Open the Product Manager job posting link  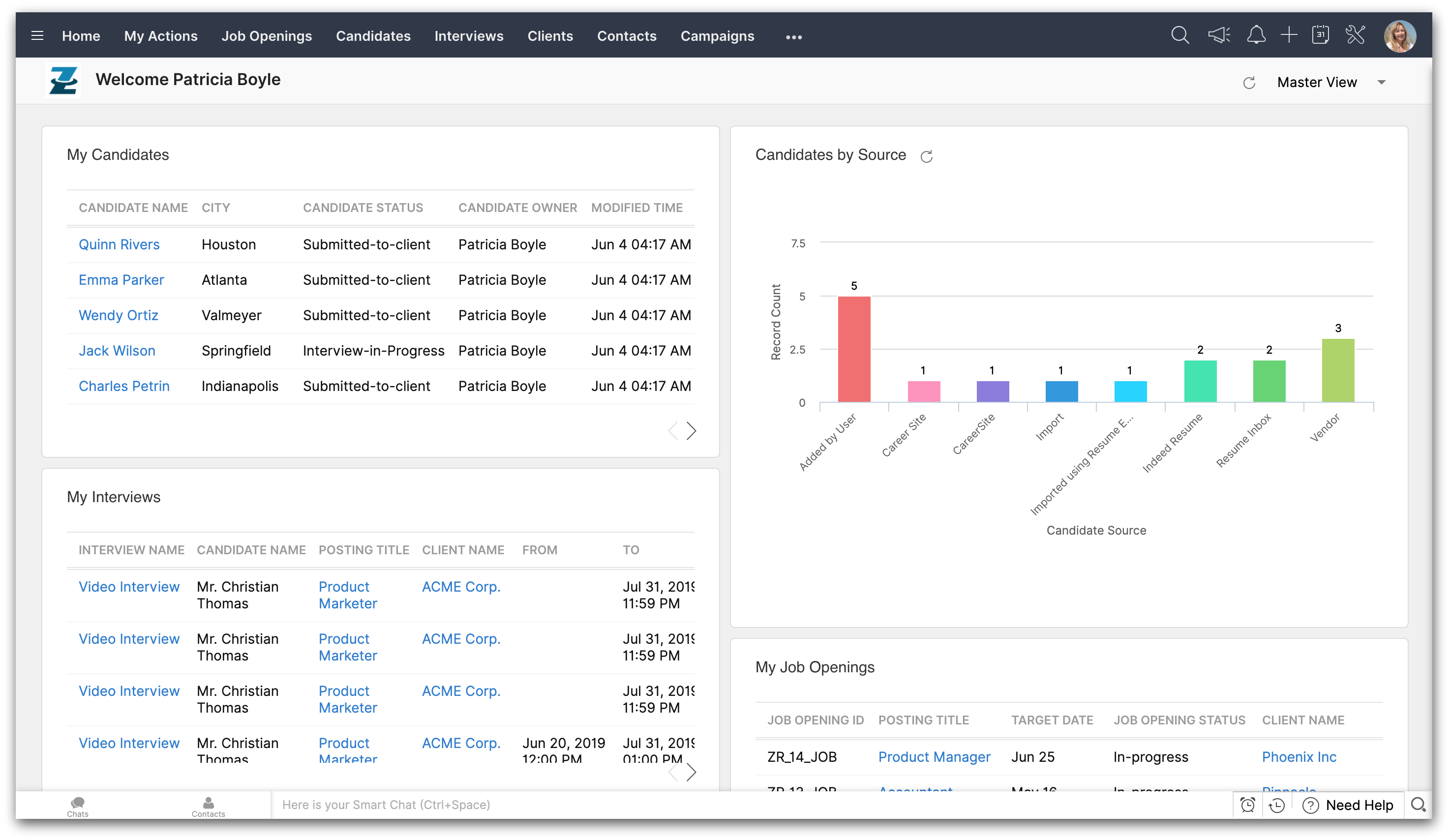[x=934, y=756]
